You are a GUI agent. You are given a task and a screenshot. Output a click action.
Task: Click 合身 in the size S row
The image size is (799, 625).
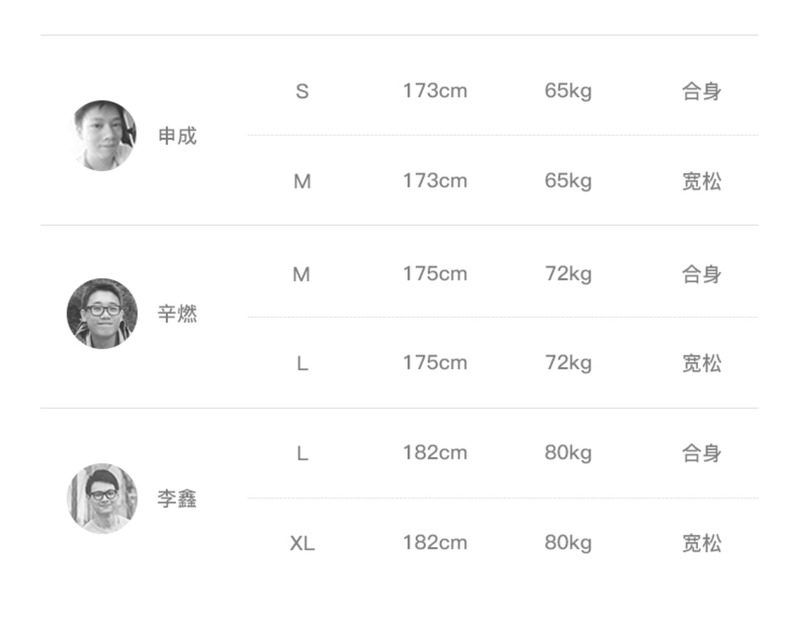coord(701,91)
